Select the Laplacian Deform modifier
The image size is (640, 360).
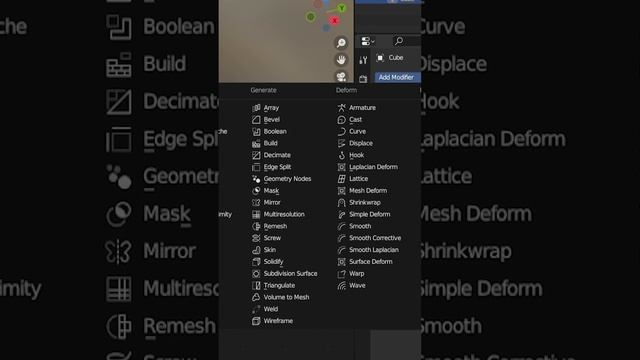coord(373,167)
